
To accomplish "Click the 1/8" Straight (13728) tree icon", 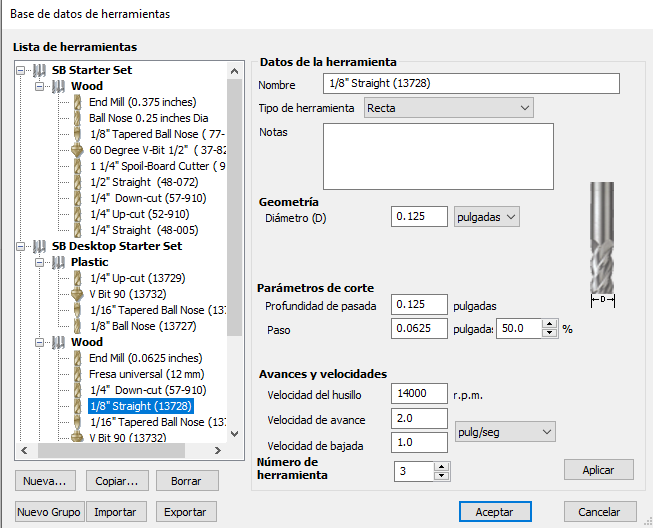I will [77, 406].
